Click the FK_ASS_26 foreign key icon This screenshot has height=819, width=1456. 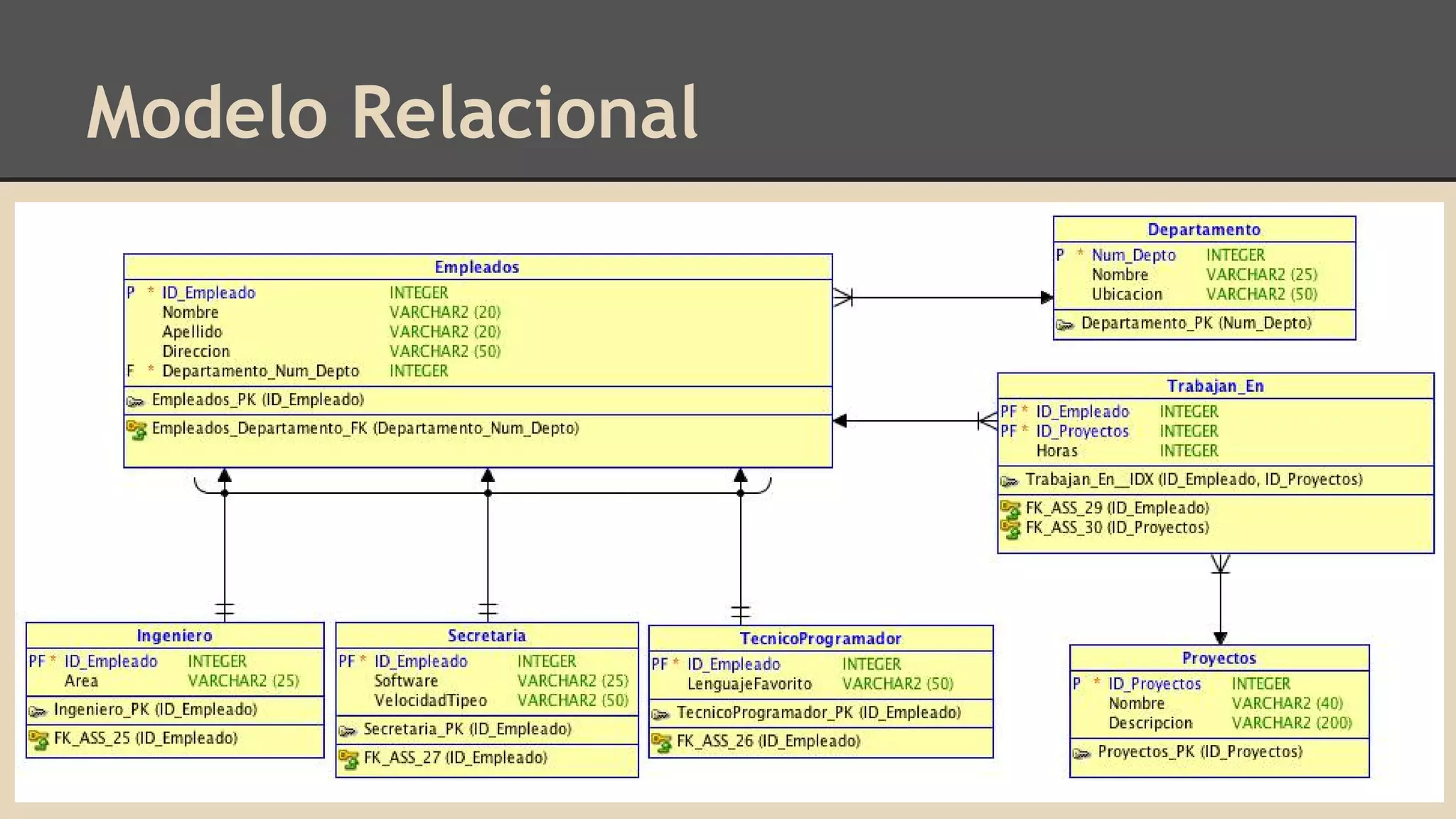coord(661,743)
